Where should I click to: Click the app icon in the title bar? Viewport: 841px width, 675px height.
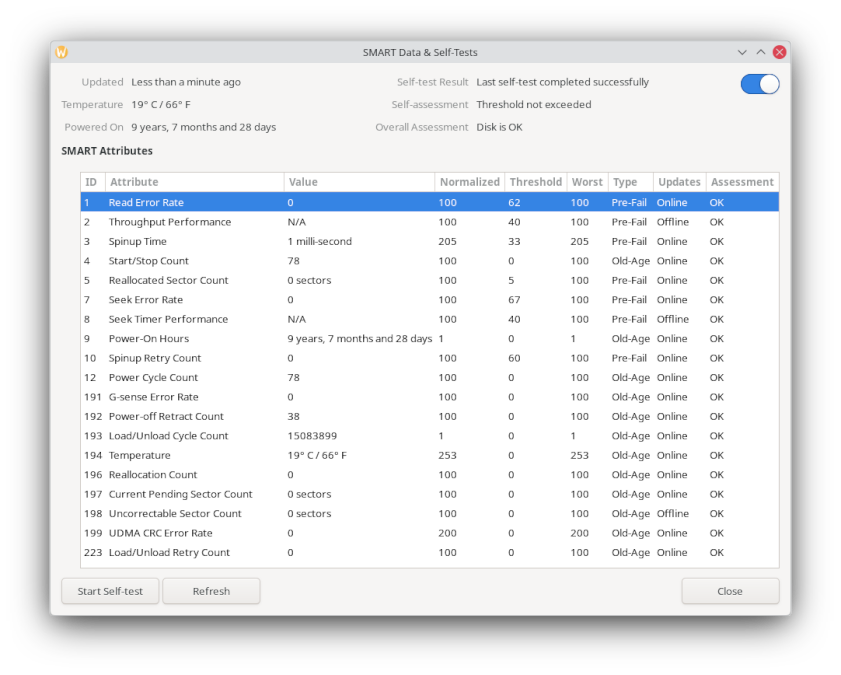point(61,52)
